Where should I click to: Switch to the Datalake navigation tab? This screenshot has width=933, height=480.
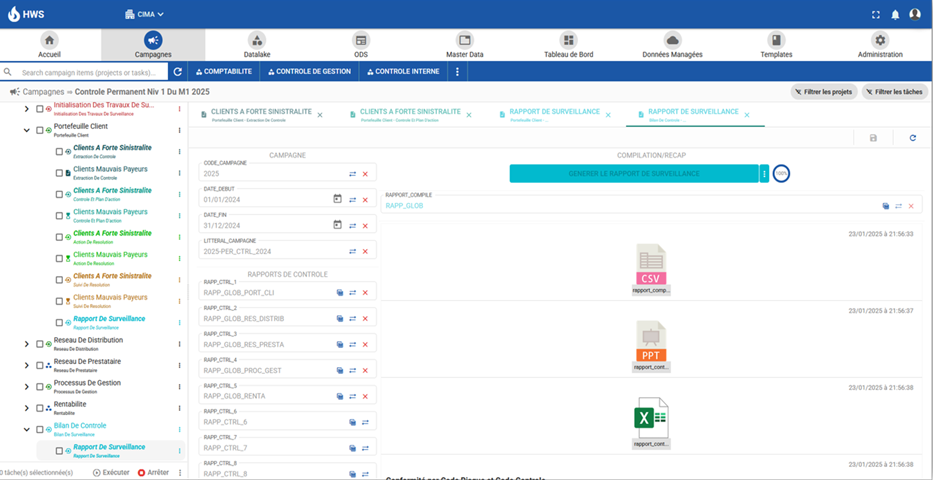pyautogui.click(x=257, y=45)
